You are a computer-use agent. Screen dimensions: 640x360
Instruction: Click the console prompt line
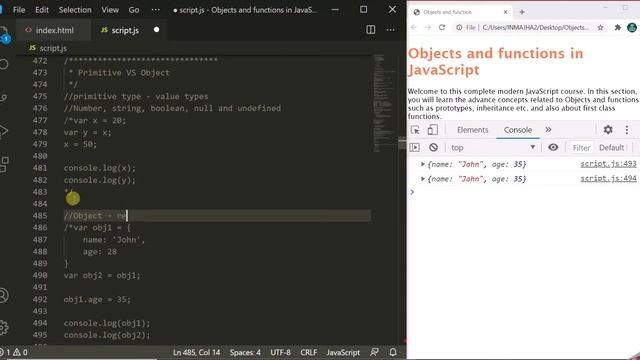pyautogui.click(x=523, y=192)
